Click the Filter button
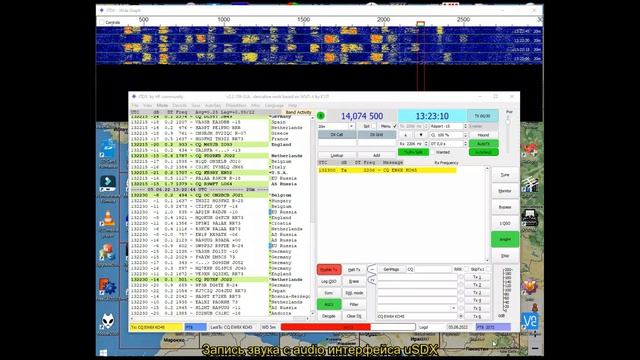This screenshot has width=640, height=360. (354, 304)
